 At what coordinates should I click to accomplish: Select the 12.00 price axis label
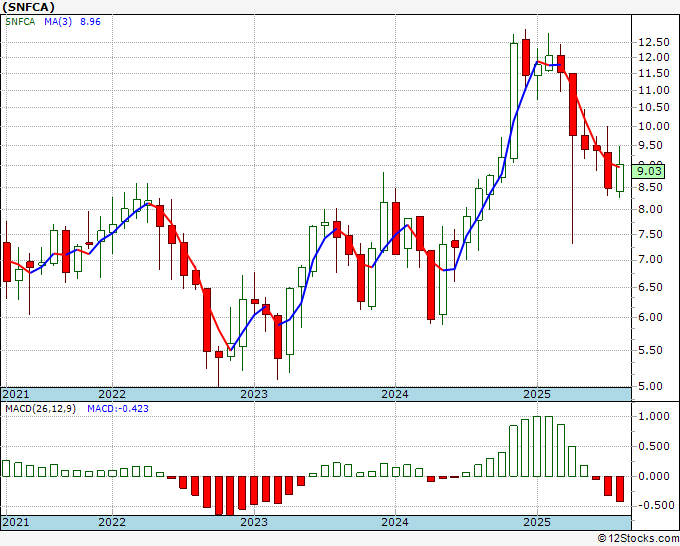[654, 57]
